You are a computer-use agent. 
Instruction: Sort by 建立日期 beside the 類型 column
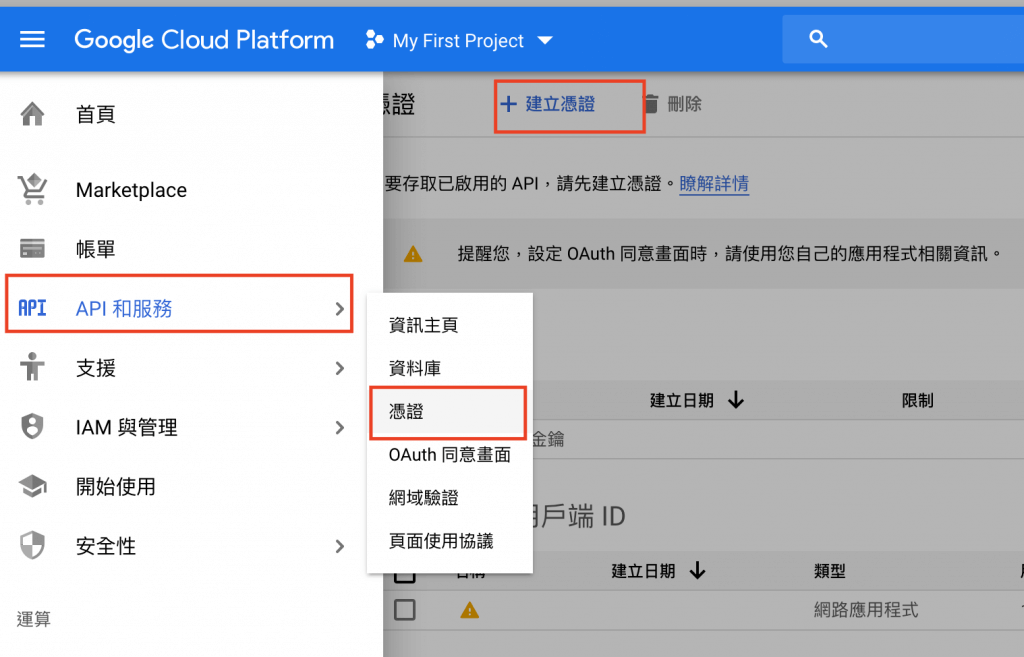658,571
